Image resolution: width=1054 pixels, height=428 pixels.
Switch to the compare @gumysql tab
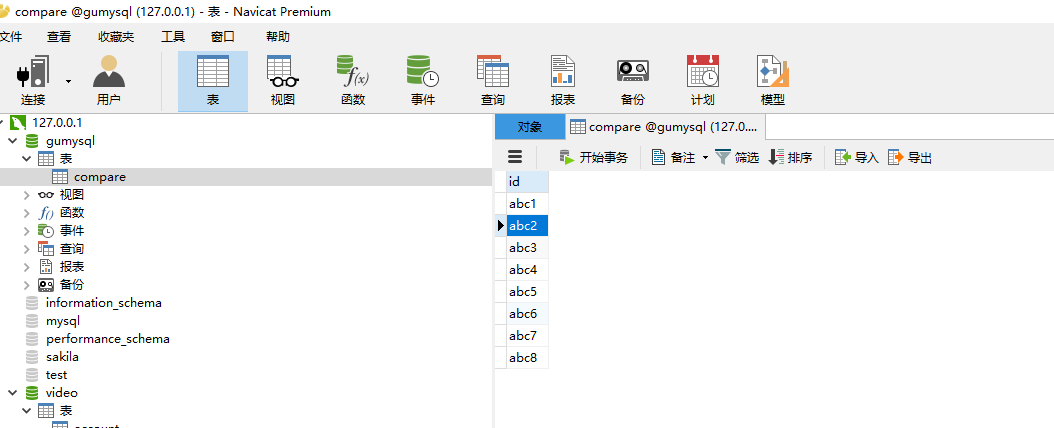[665, 126]
